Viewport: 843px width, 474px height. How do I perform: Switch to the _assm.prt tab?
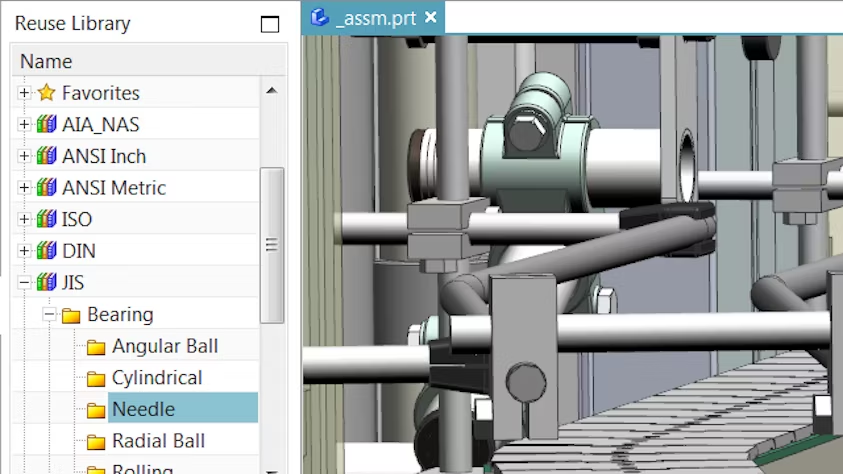[x=375, y=18]
